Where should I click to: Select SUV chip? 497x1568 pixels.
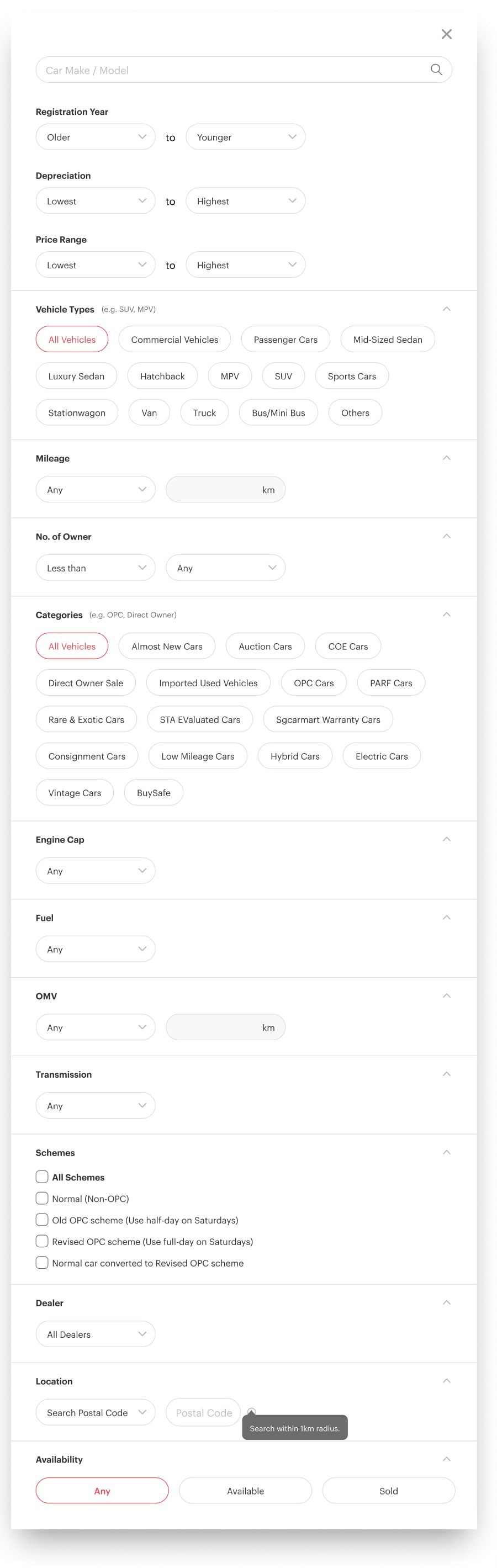coord(283,375)
